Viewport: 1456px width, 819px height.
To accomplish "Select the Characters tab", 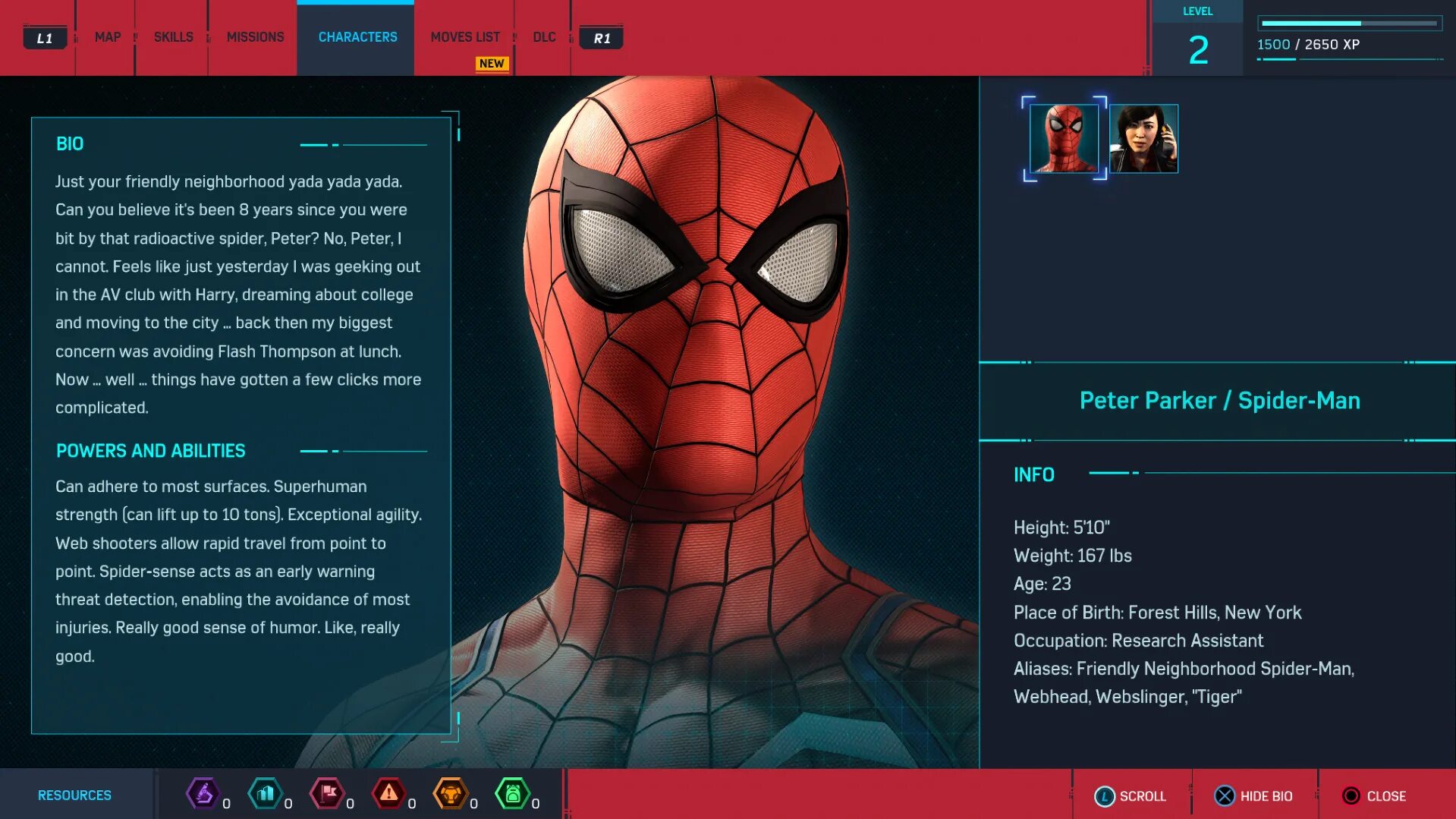I will click(x=357, y=37).
